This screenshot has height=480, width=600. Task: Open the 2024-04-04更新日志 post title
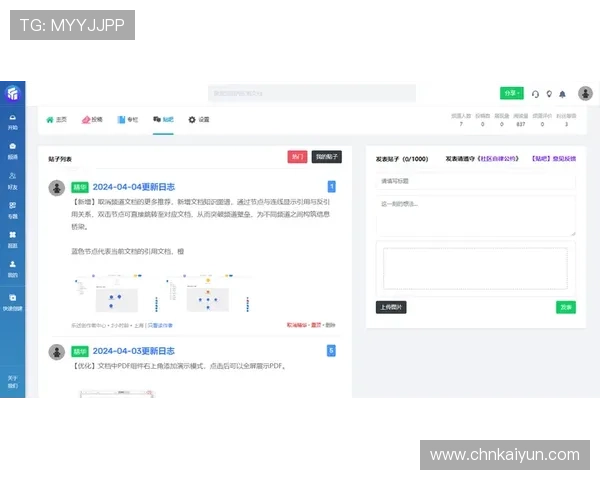[x=134, y=187]
